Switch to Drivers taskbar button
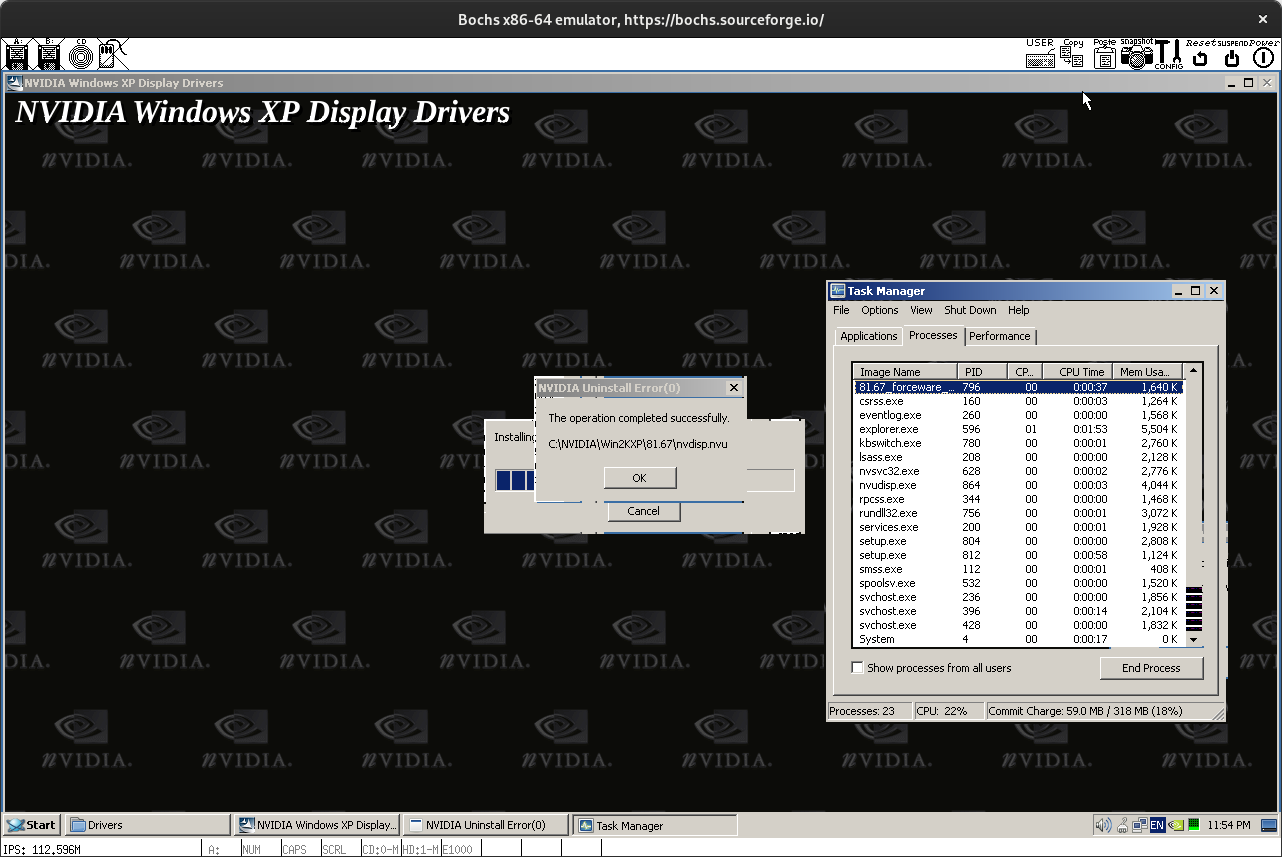 click(x=148, y=825)
